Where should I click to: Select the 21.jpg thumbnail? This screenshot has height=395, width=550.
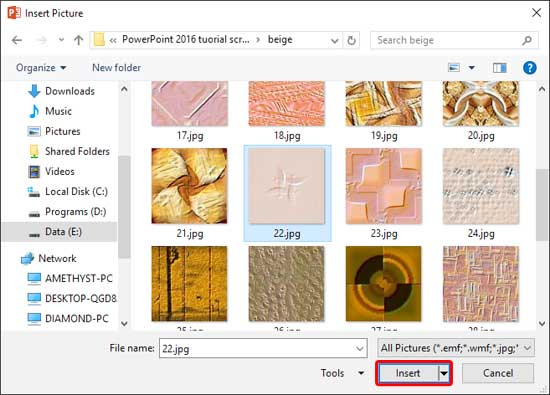click(x=189, y=186)
